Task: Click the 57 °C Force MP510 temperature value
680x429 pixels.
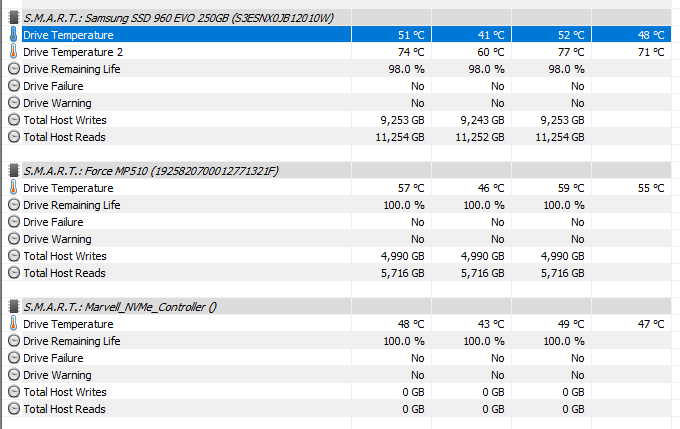Action: (x=411, y=188)
